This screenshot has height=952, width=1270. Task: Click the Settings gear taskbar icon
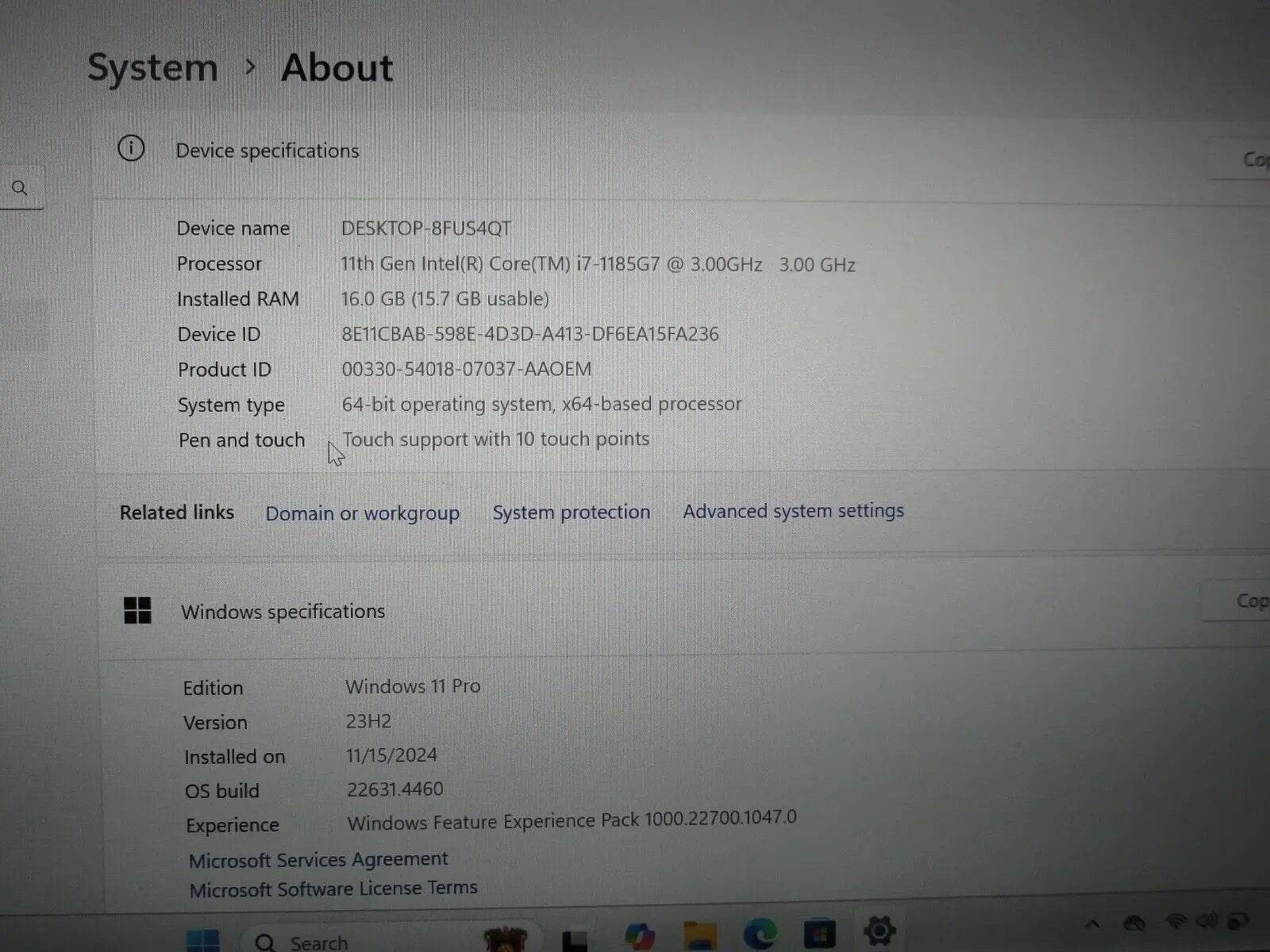[879, 931]
